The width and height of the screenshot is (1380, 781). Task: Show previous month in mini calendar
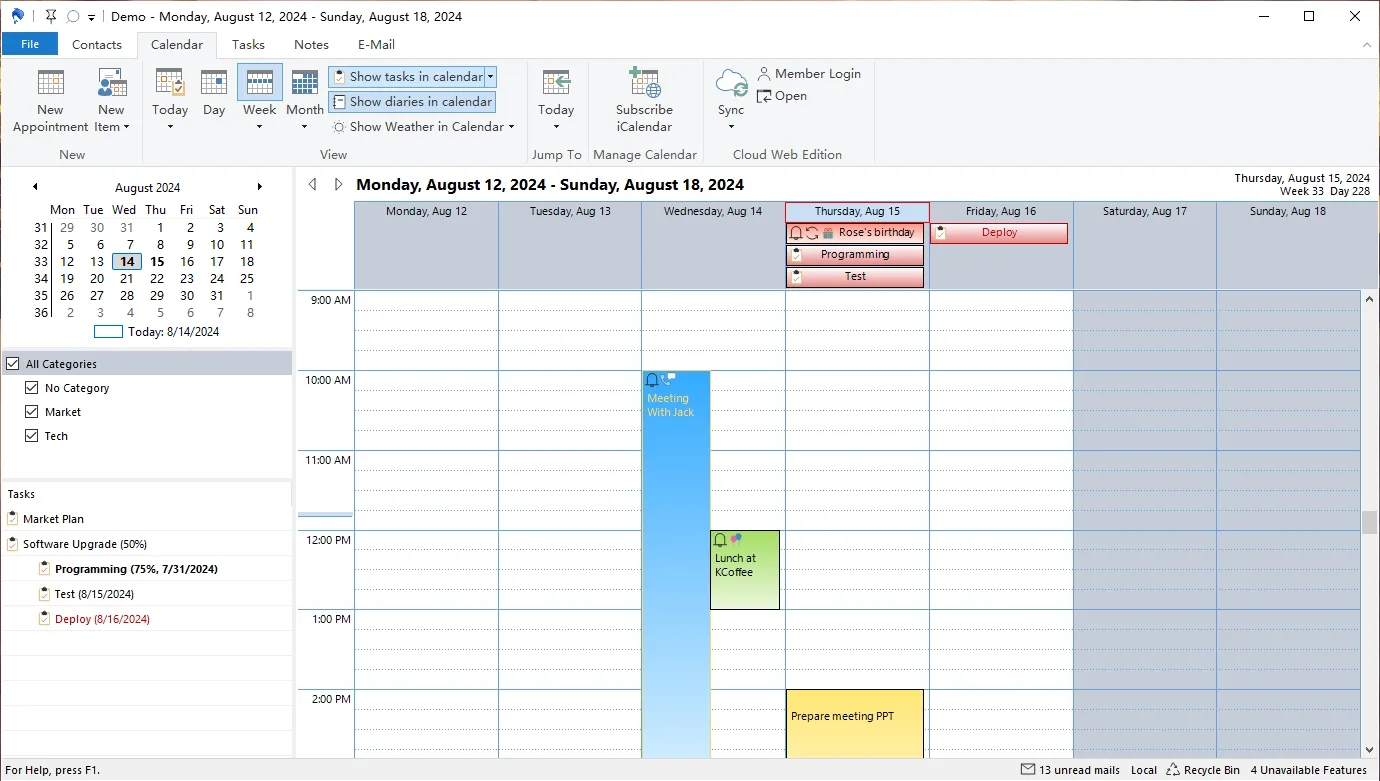(35, 187)
